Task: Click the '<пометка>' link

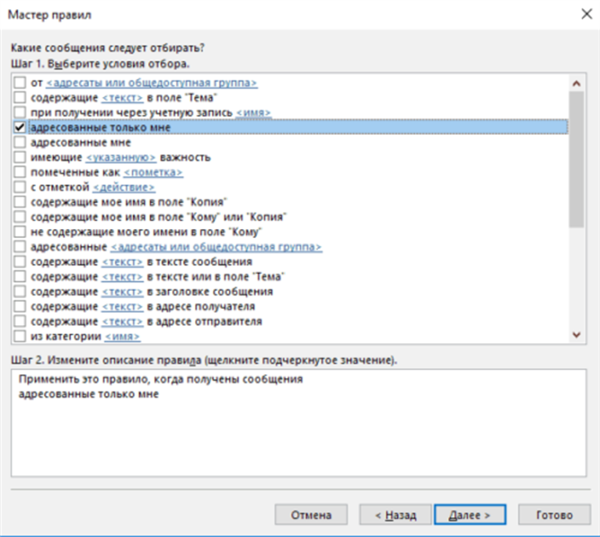Action: point(153,172)
